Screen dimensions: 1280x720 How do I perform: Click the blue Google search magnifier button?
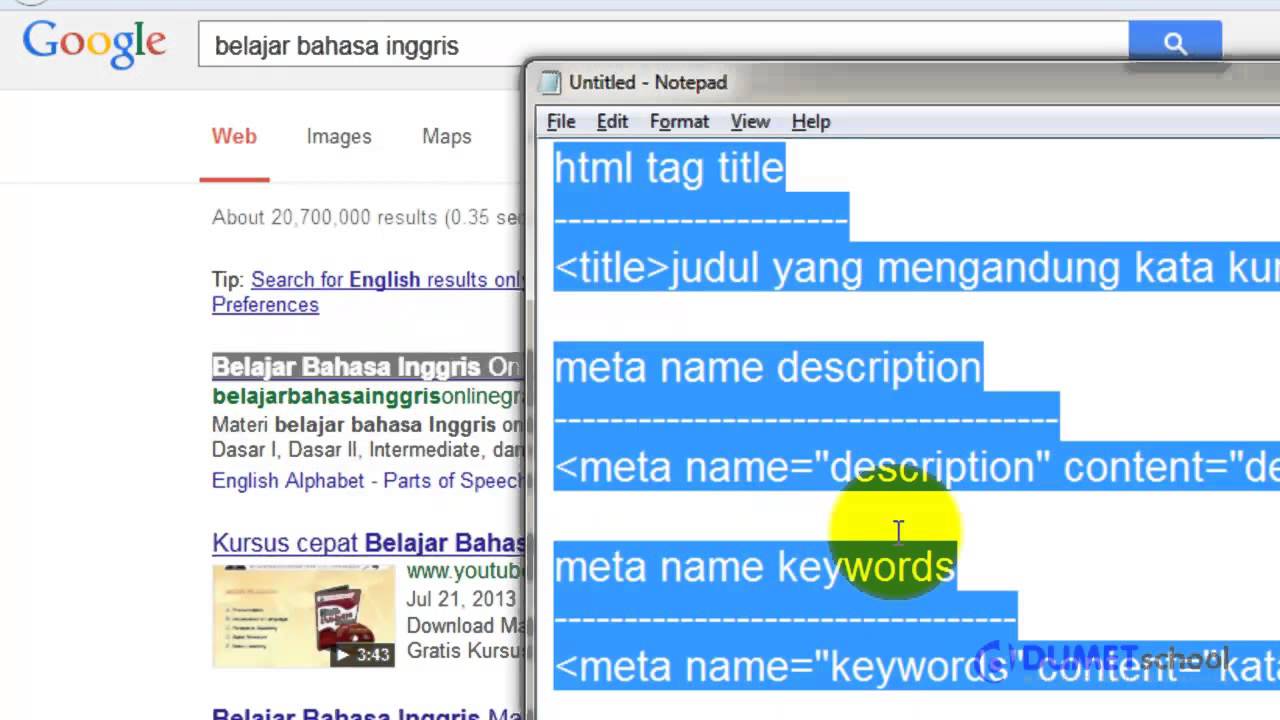[1175, 43]
